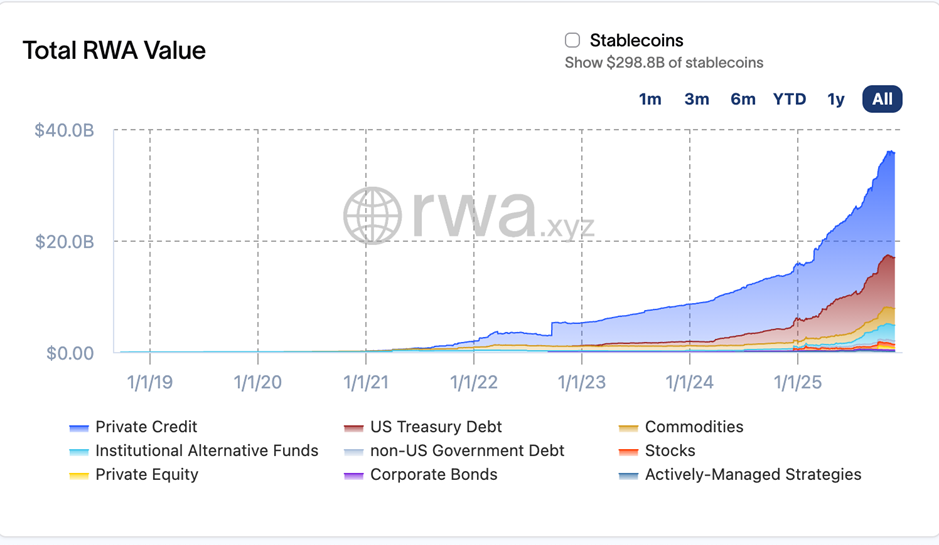Click the Private Equity legend icon
Viewport: 939px width, 545px height.
coord(79,476)
